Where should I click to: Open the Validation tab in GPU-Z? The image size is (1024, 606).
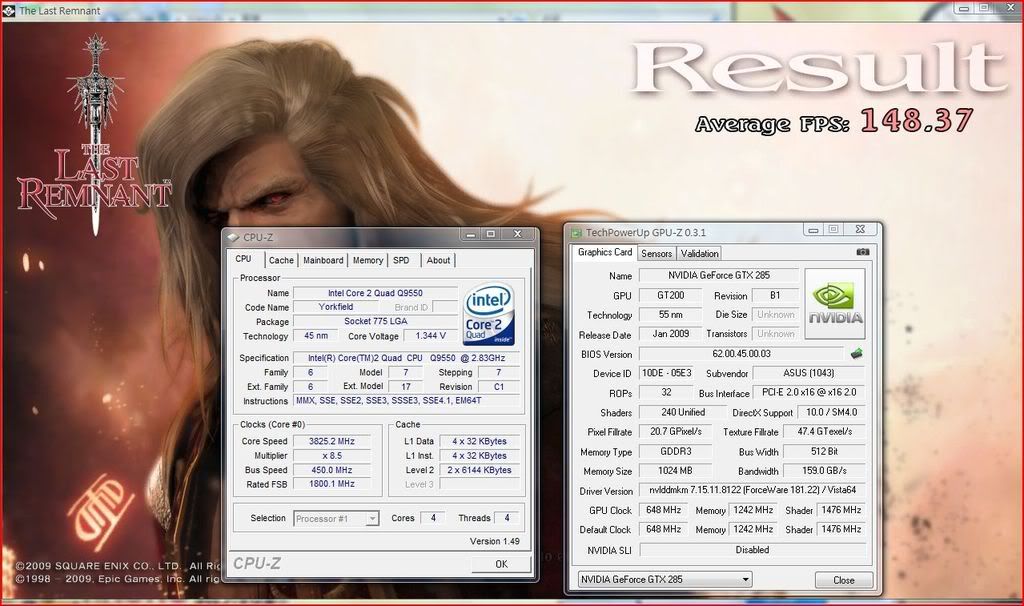pyautogui.click(x=700, y=254)
